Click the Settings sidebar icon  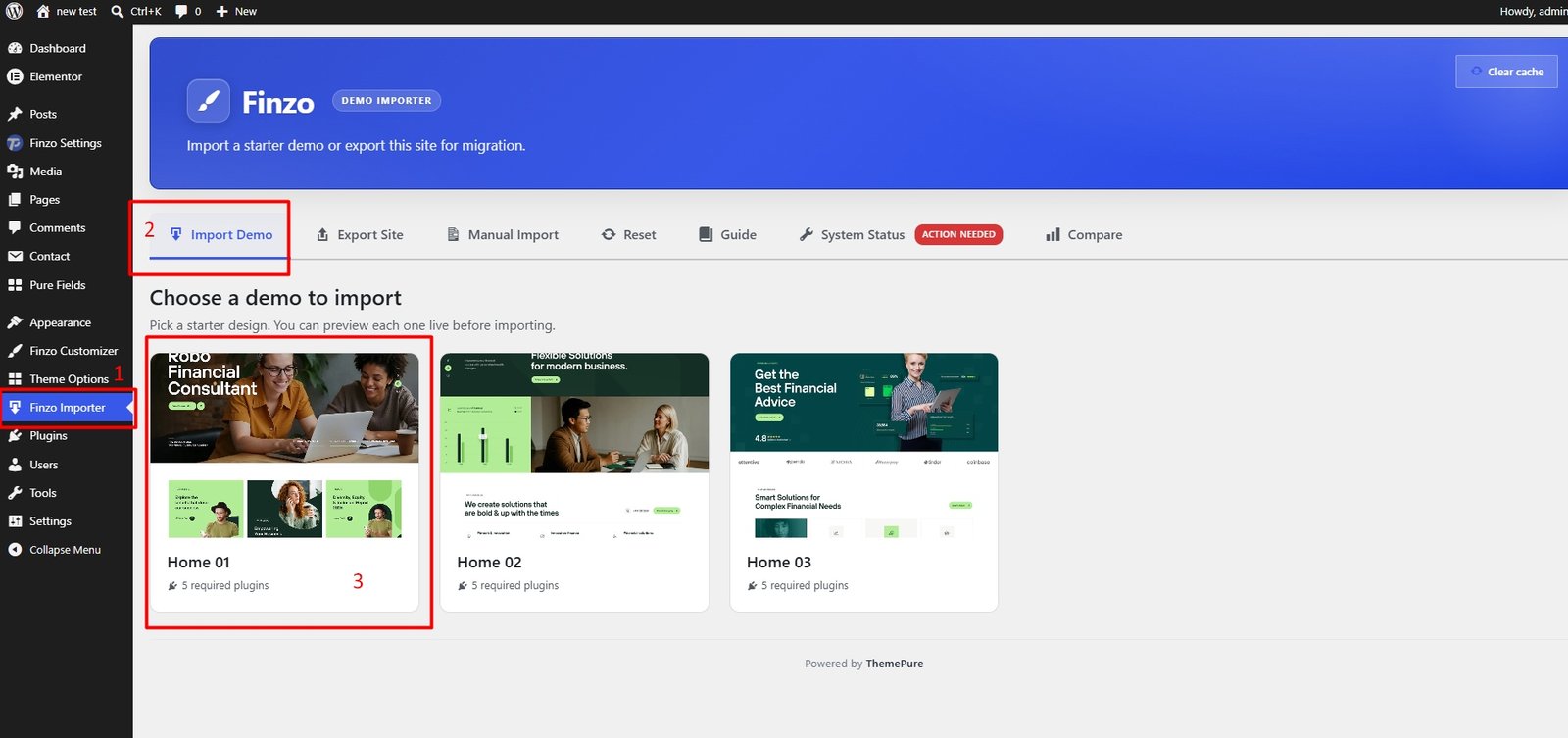coord(15,521)
